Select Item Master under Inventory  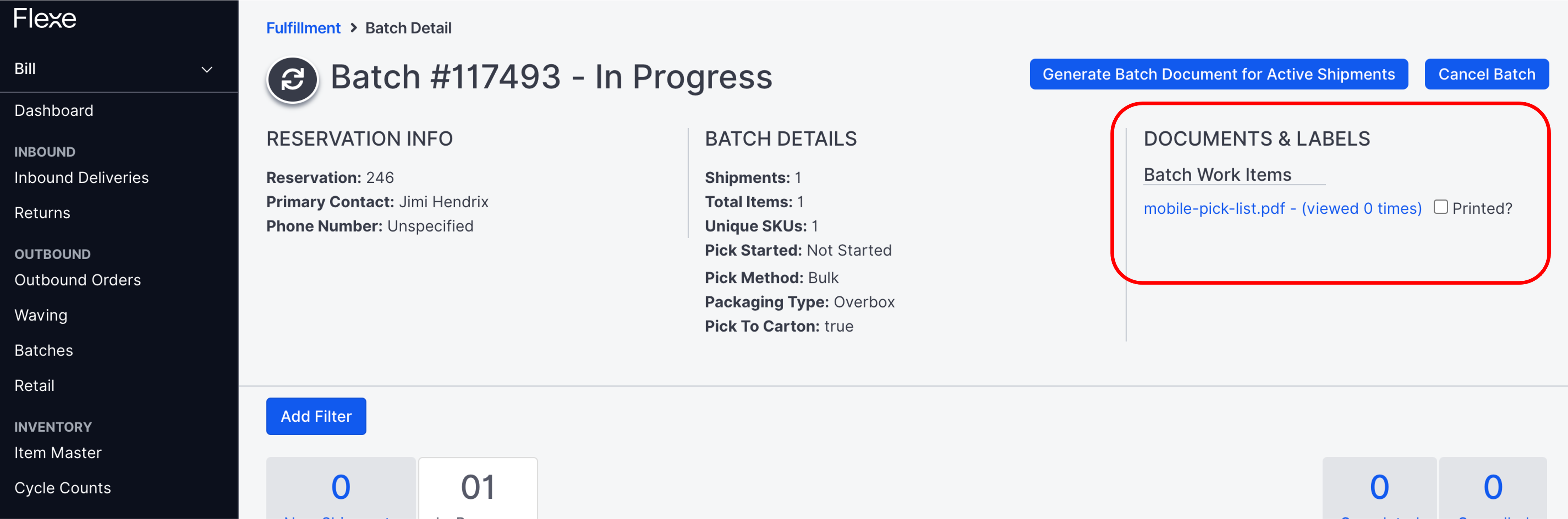pyautogui.click(x=57, y=452)
